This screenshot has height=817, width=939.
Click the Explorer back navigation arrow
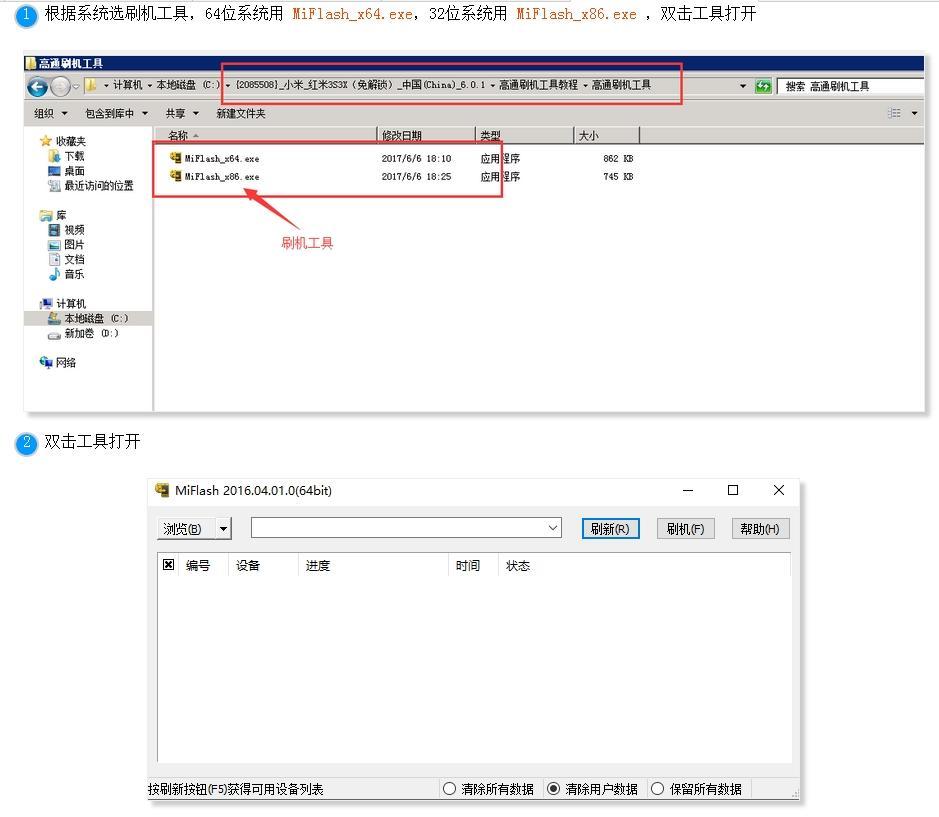point(38,86)
